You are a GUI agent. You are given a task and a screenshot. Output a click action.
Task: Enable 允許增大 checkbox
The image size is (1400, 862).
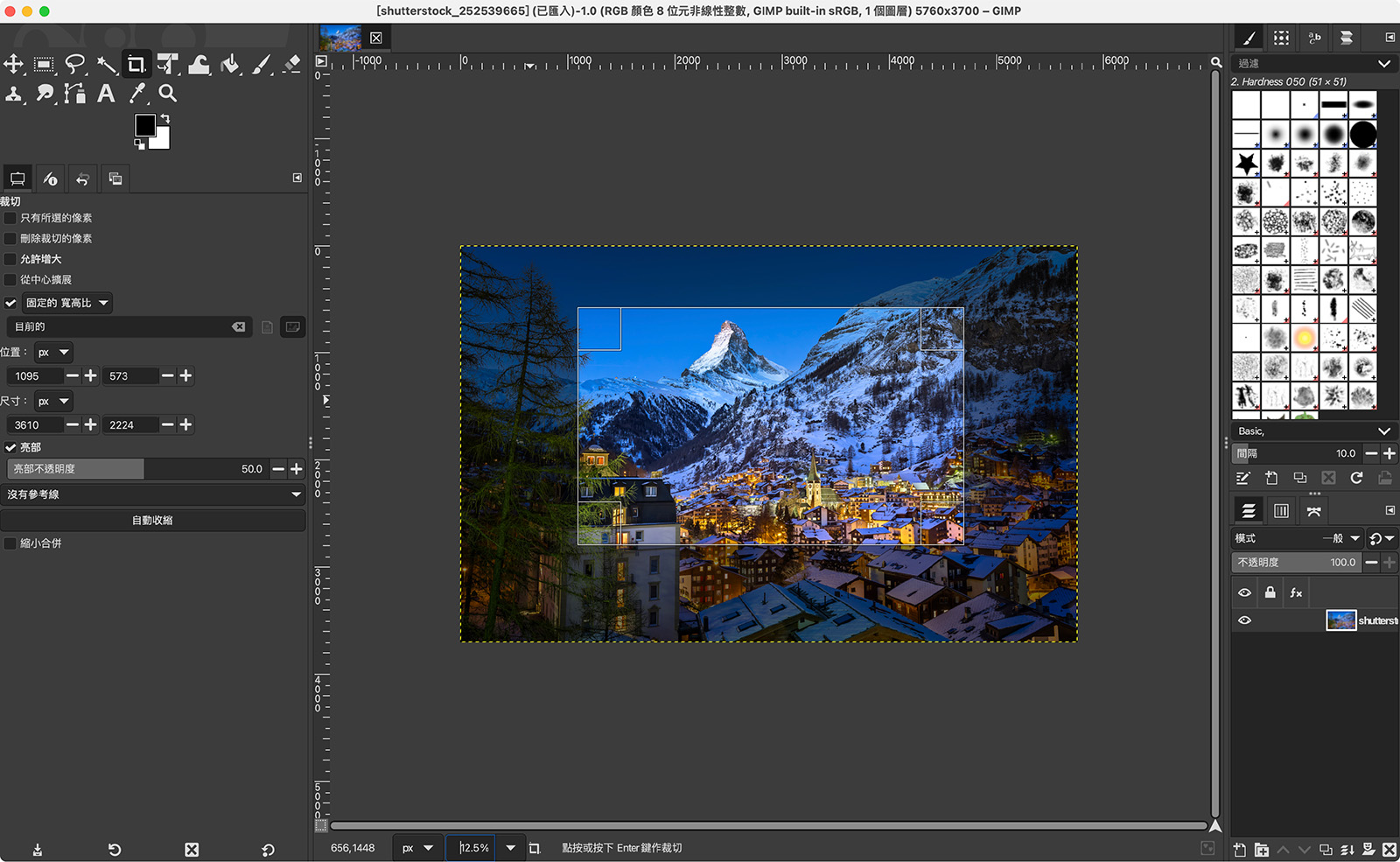click(x=10, y=259)
